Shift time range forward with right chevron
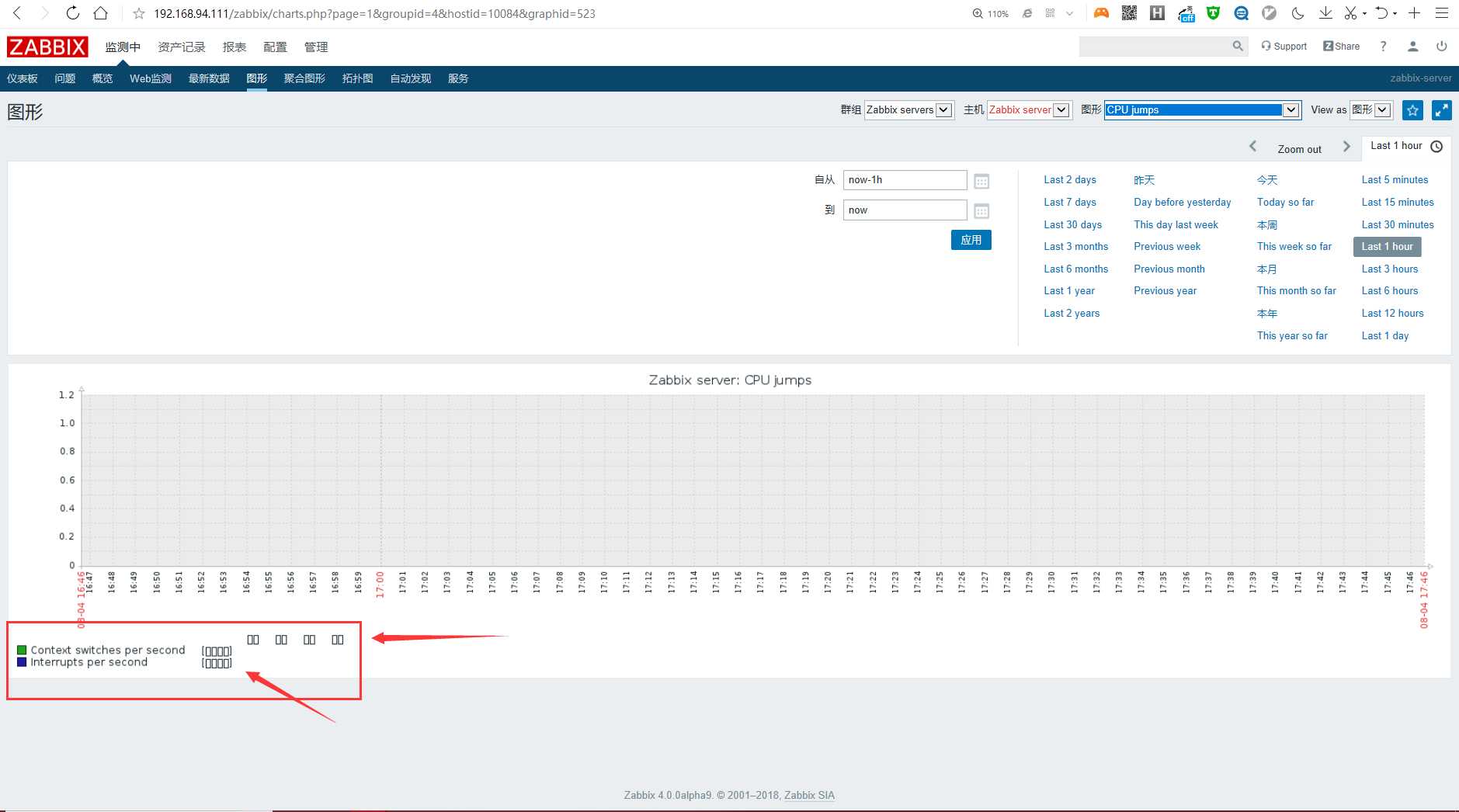This screenshot has height=812, width=1459. point(1346,146)
